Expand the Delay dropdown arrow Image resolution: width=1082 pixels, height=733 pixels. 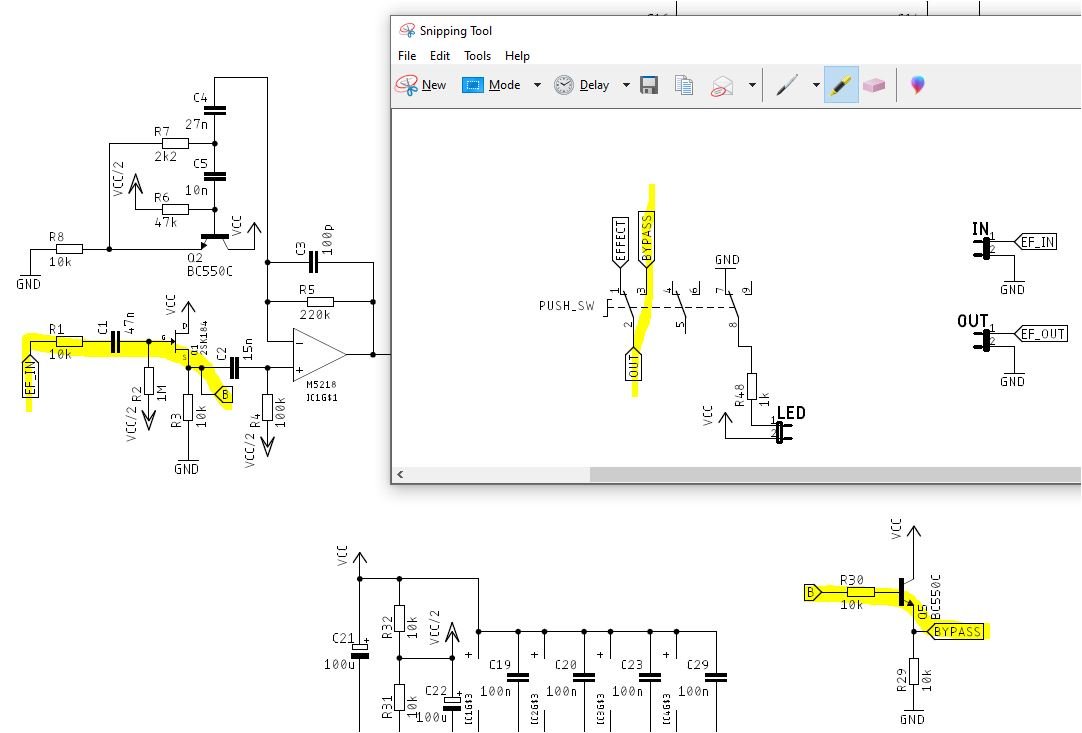click(626, 85)
